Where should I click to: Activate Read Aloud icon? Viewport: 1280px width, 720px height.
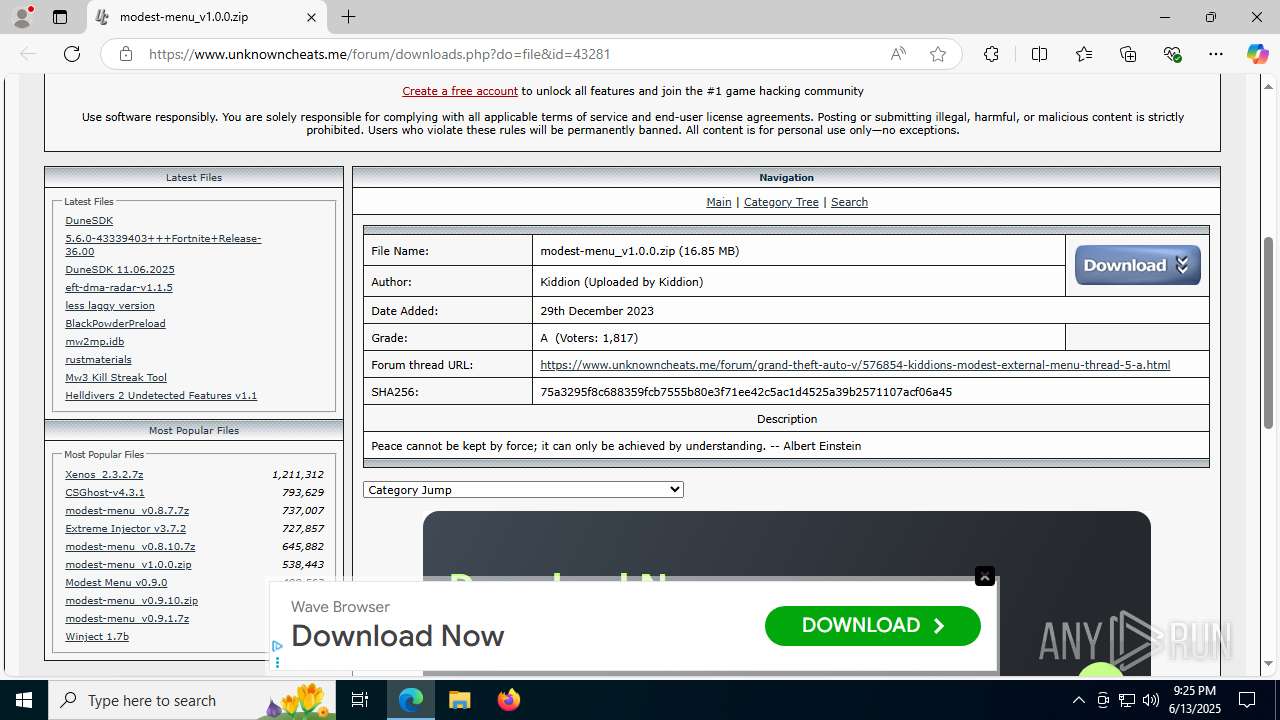pyautogui.click(x=898, y=54)
